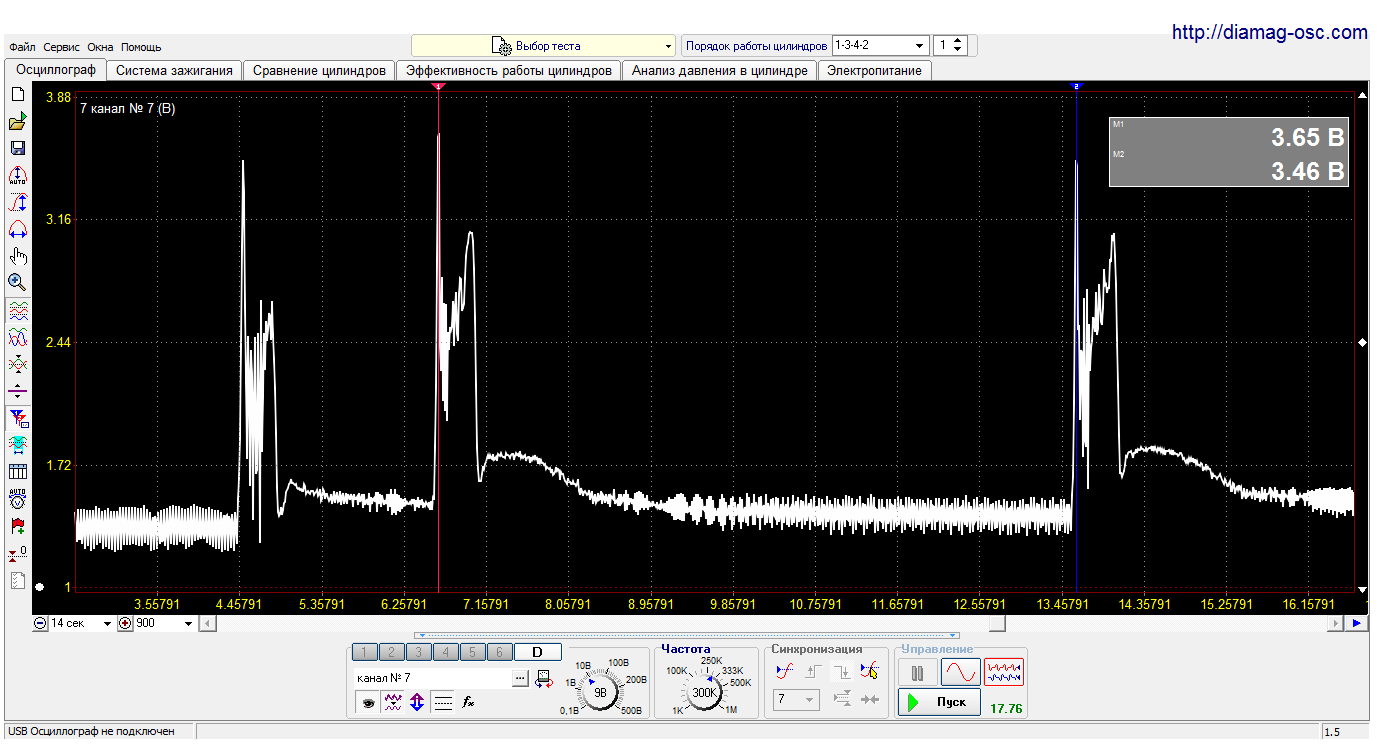
Task: Click the blue M2 marker handle
Action: tap(1076, 87)
